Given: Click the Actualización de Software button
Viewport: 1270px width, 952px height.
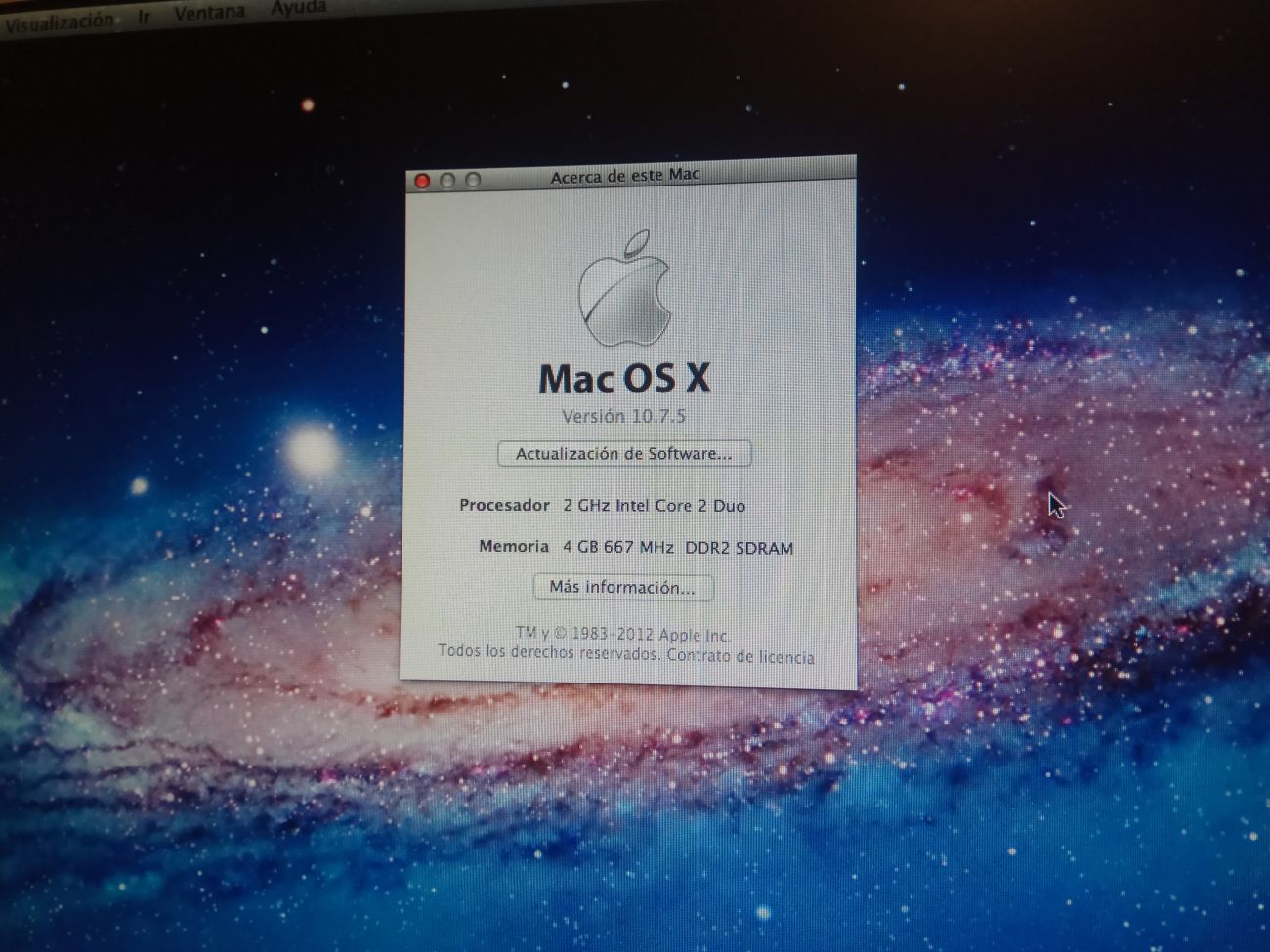Looking at the screenshot, I should tap(624, 454).
